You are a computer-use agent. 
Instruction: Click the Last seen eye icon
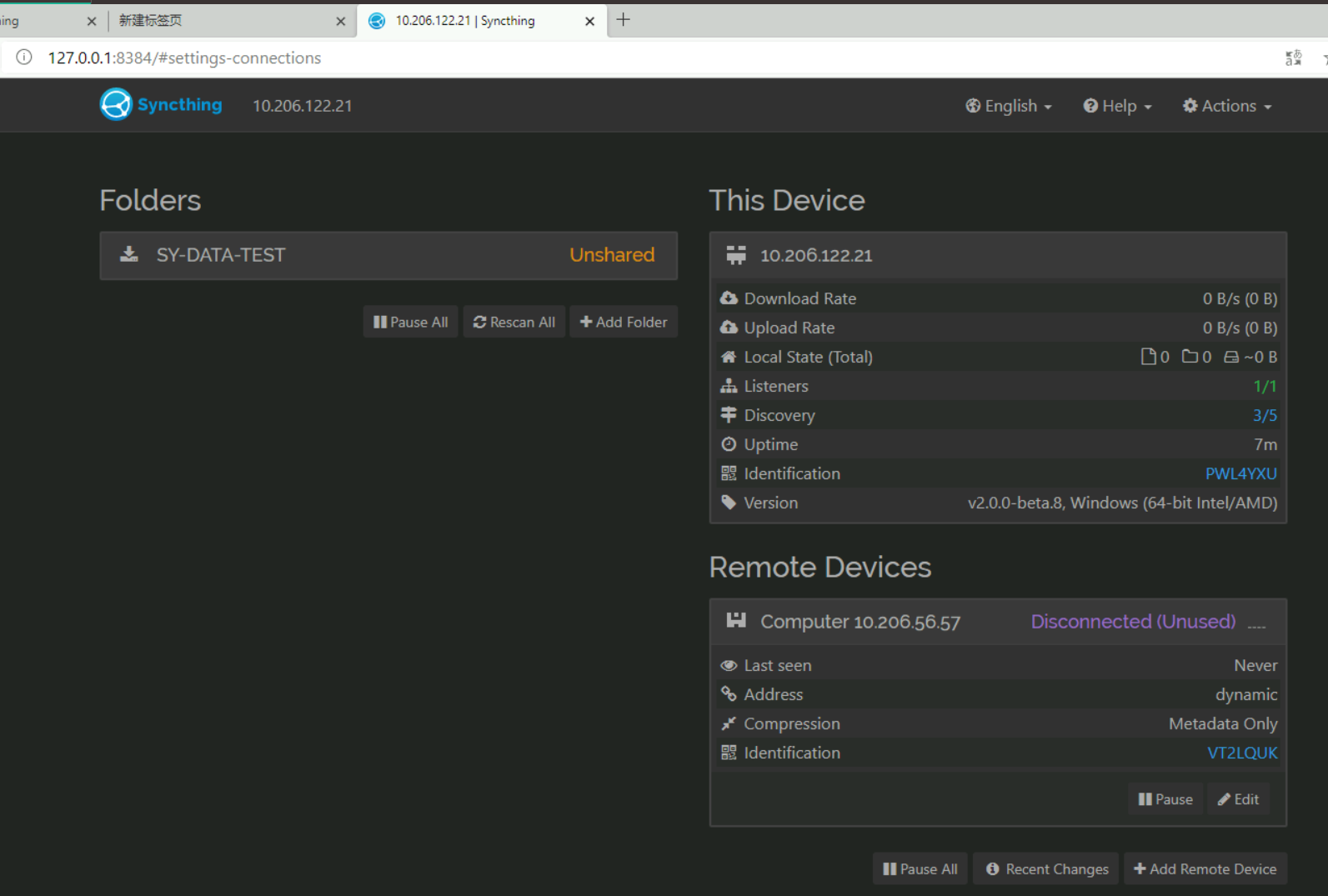coord(729,665)
